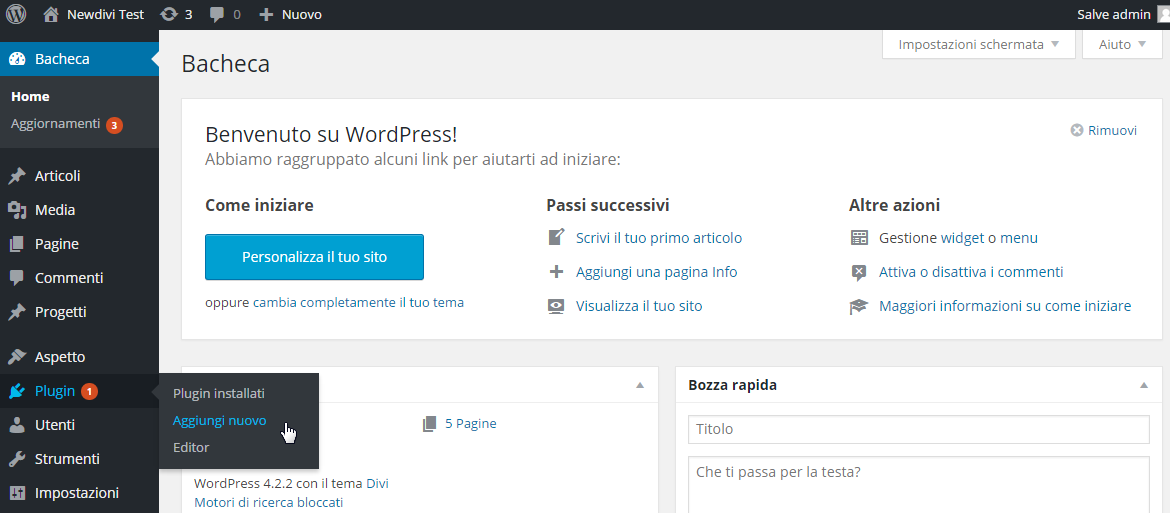Click the Utenti user icon in sidebar

(x=17, y=425)
